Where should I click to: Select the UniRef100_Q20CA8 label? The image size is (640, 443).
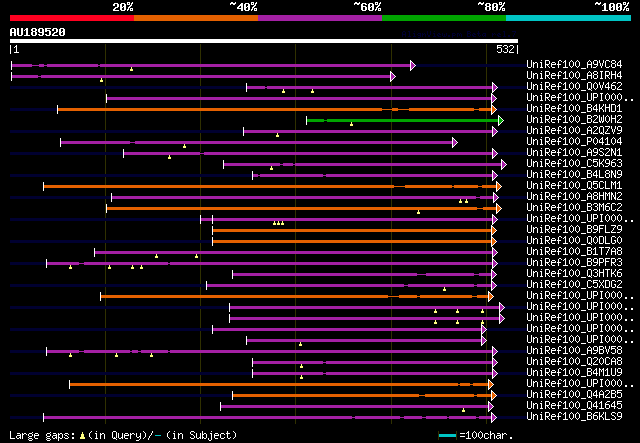pyautogui.click(x=574, y=362)
